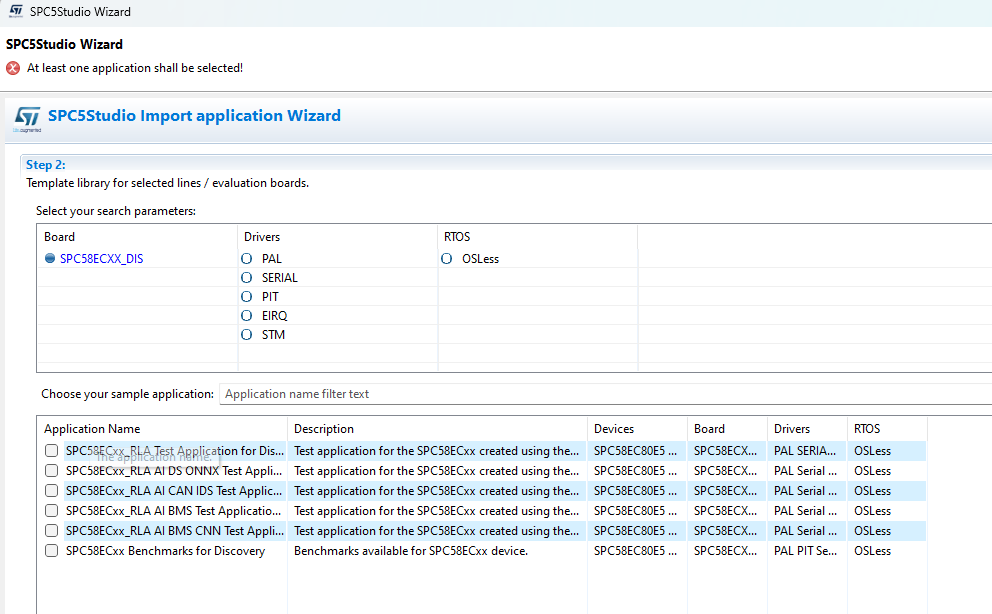Enable the RLA AI CAN IDS application
The width and height of the screenshot is (992, 614).
[51, 491]
